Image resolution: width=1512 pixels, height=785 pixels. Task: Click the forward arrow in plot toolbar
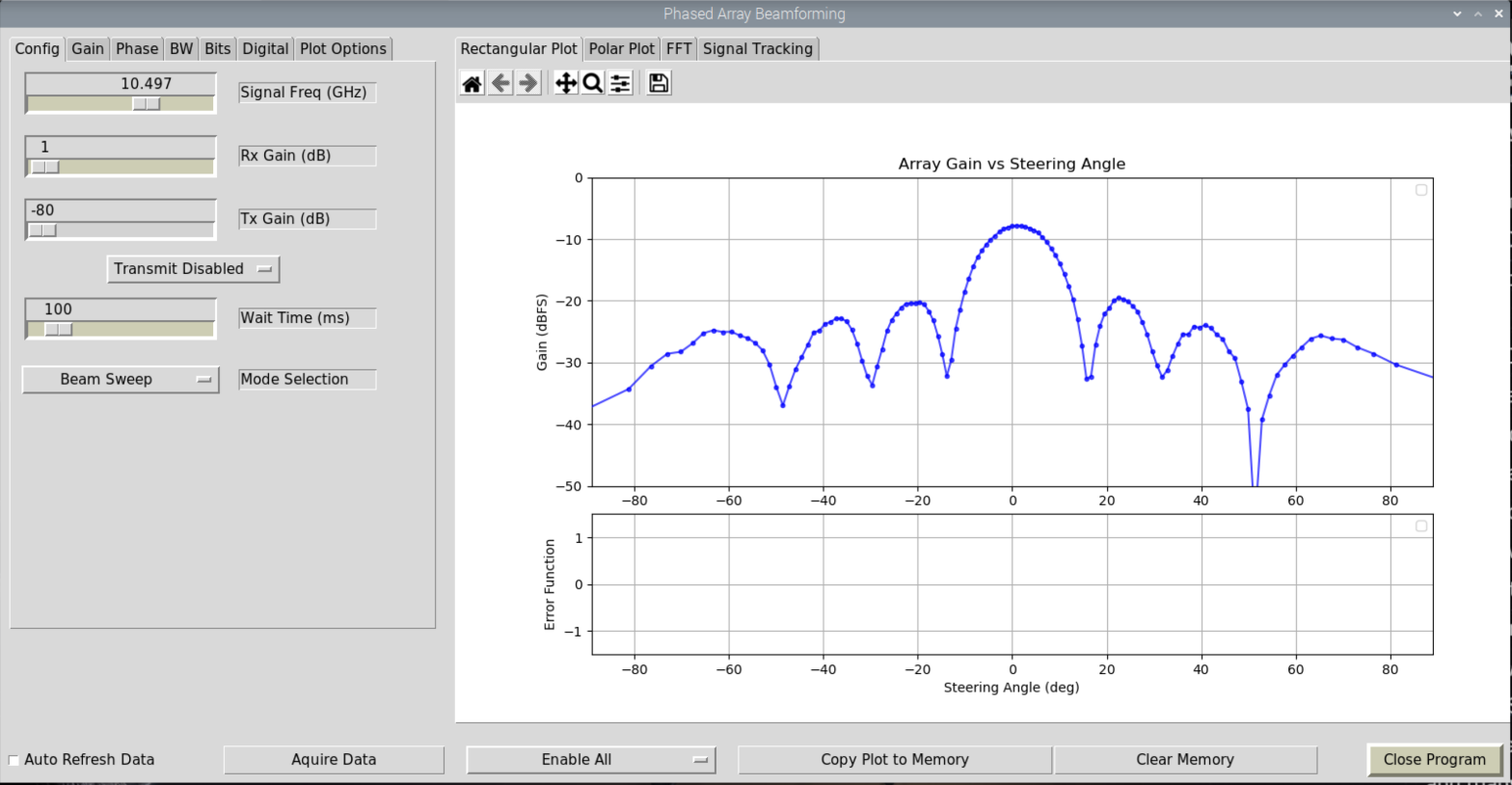pyautogui.click(x=528, y=84)
